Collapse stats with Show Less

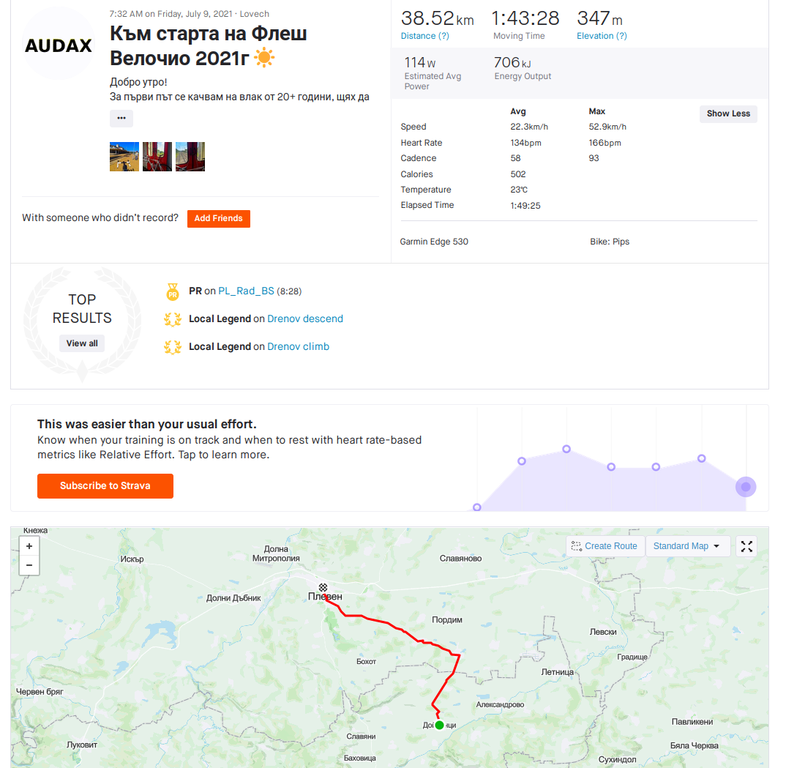pos(727,114)
